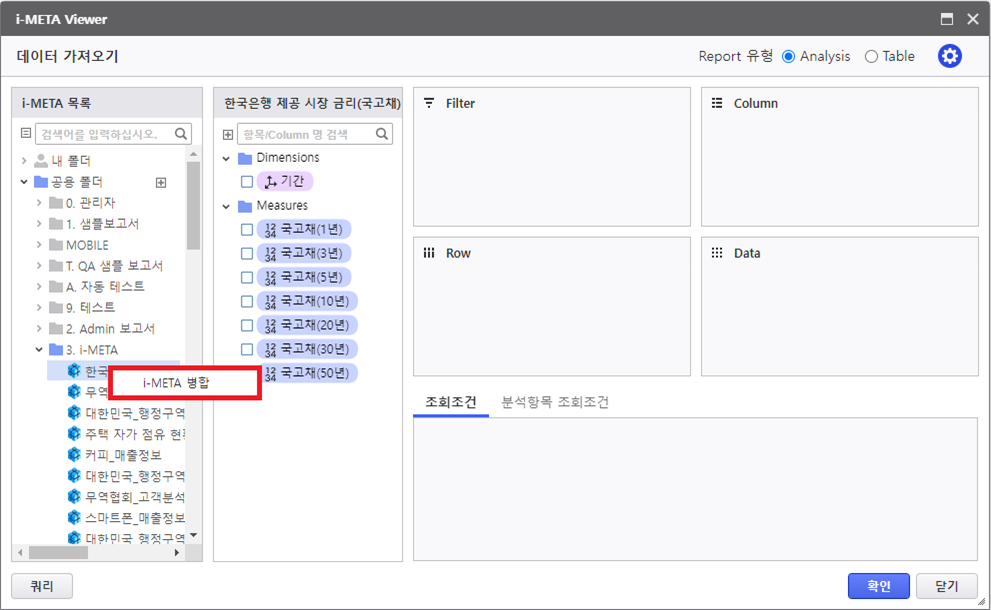
Task: Click the column search magnifier icon
Action: 382,134
